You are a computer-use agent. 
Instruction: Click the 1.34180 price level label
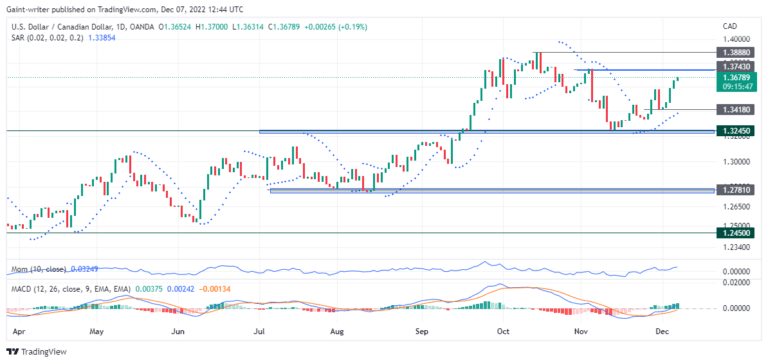click(735, 109)
